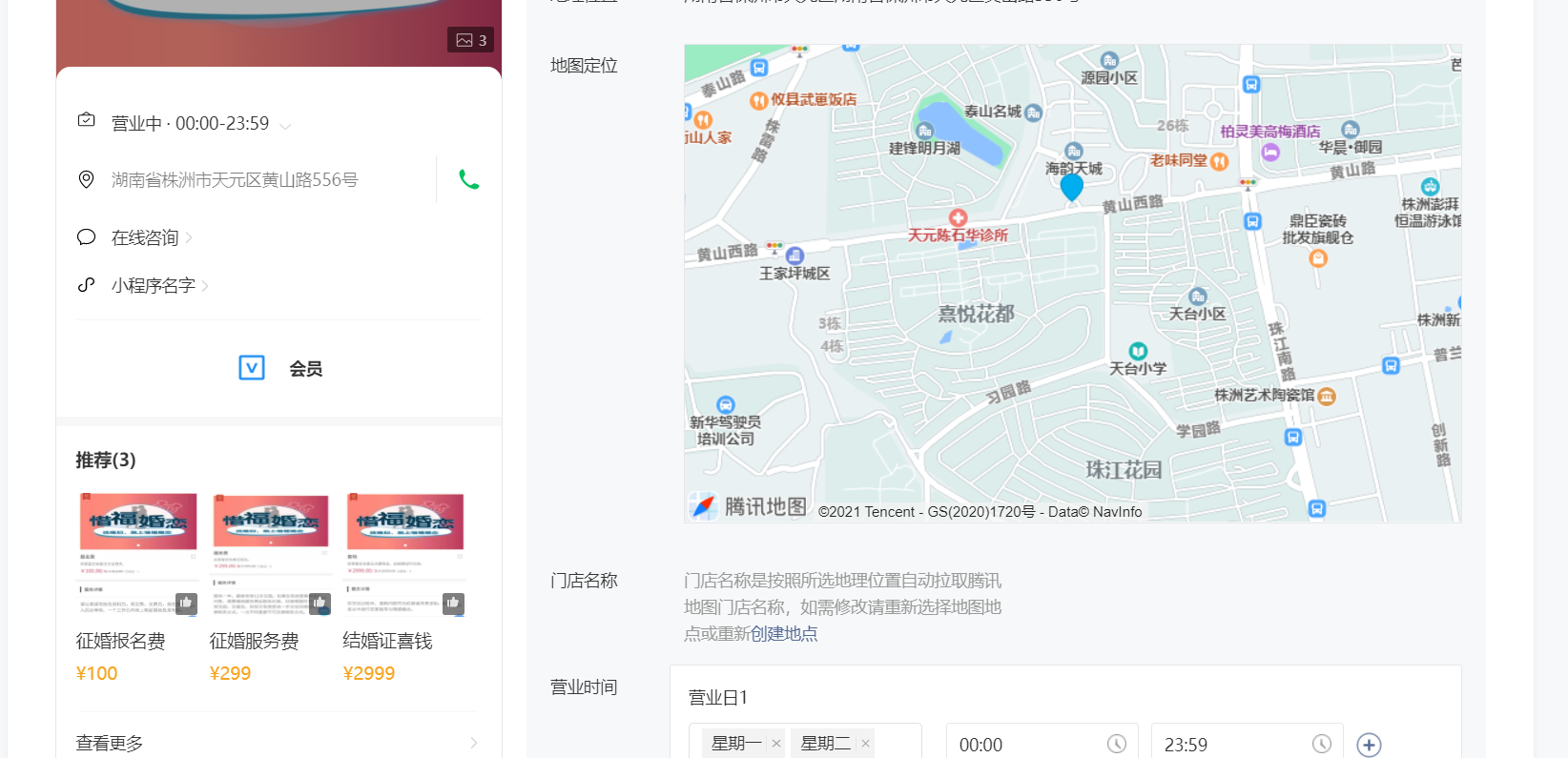Click the mini program link icon
The image size is (1568, 758).
point(86,284)
